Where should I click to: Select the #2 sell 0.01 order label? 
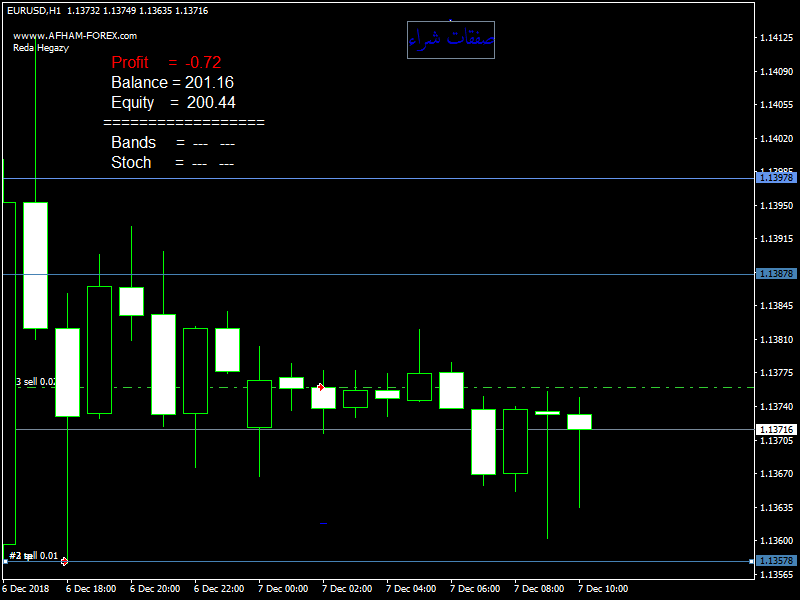click(33, 556)
